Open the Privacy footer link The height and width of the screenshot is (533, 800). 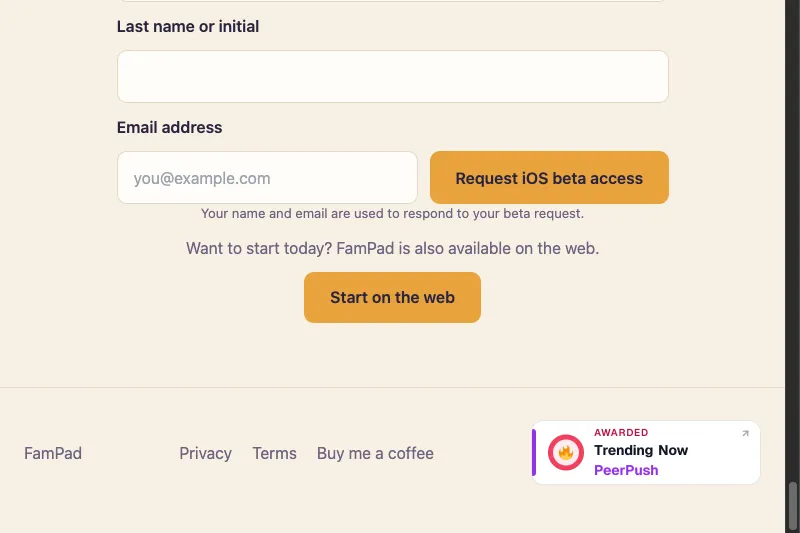pyautogui.click(x=205, y=453)
